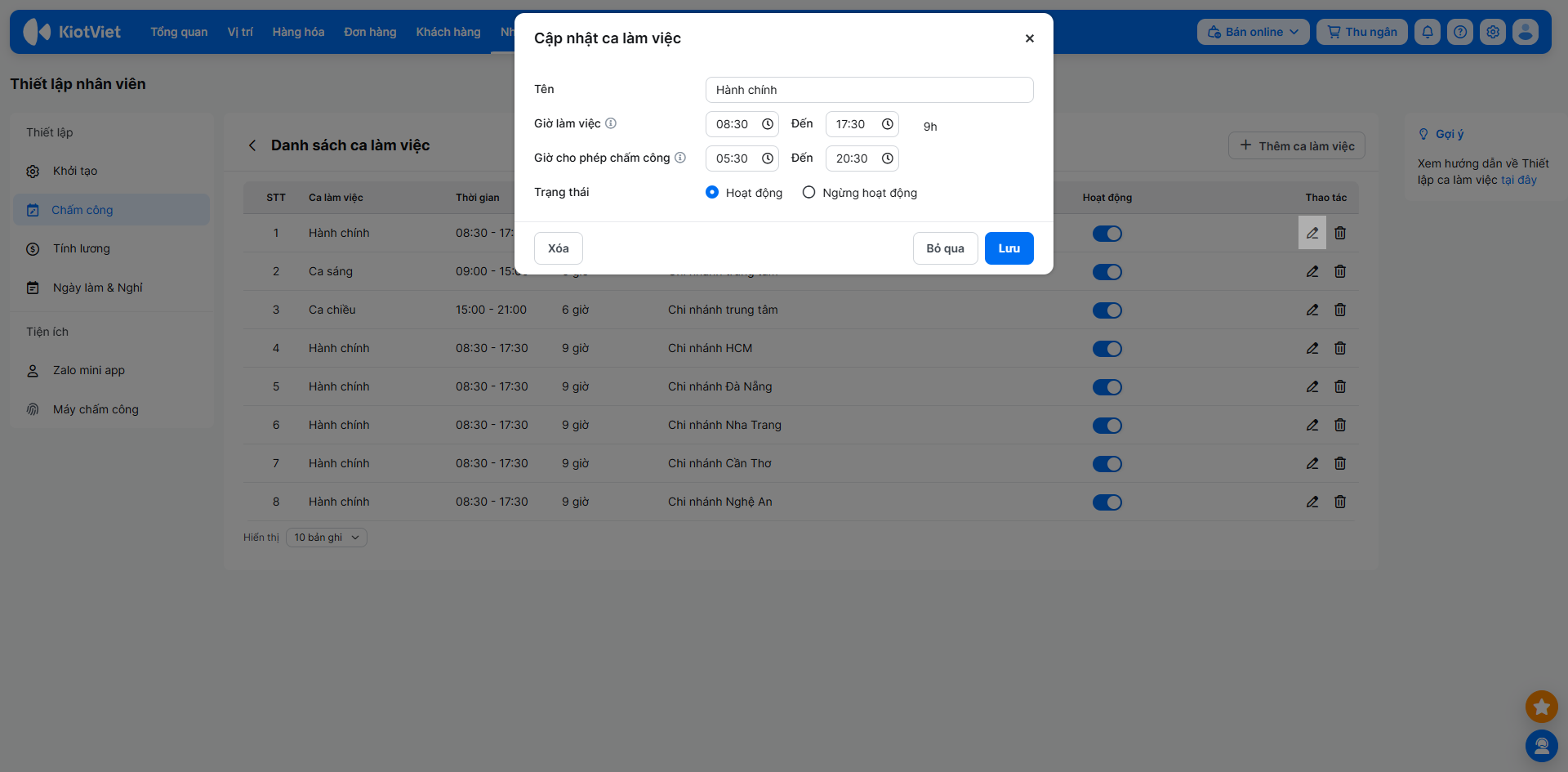Delete the Chi nhánh Nha Trang shift
The width and height of the screenshot is (1568, 772).
tap(1340, 425)
